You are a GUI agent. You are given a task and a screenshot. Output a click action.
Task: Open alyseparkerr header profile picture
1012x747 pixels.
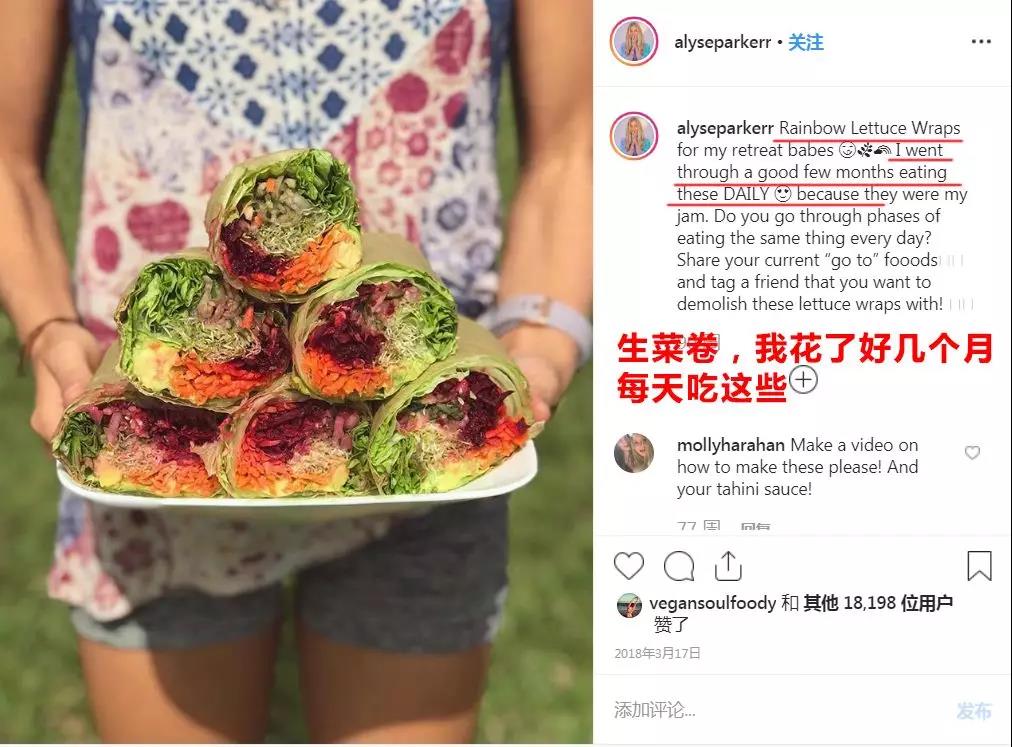click(634, 42)
